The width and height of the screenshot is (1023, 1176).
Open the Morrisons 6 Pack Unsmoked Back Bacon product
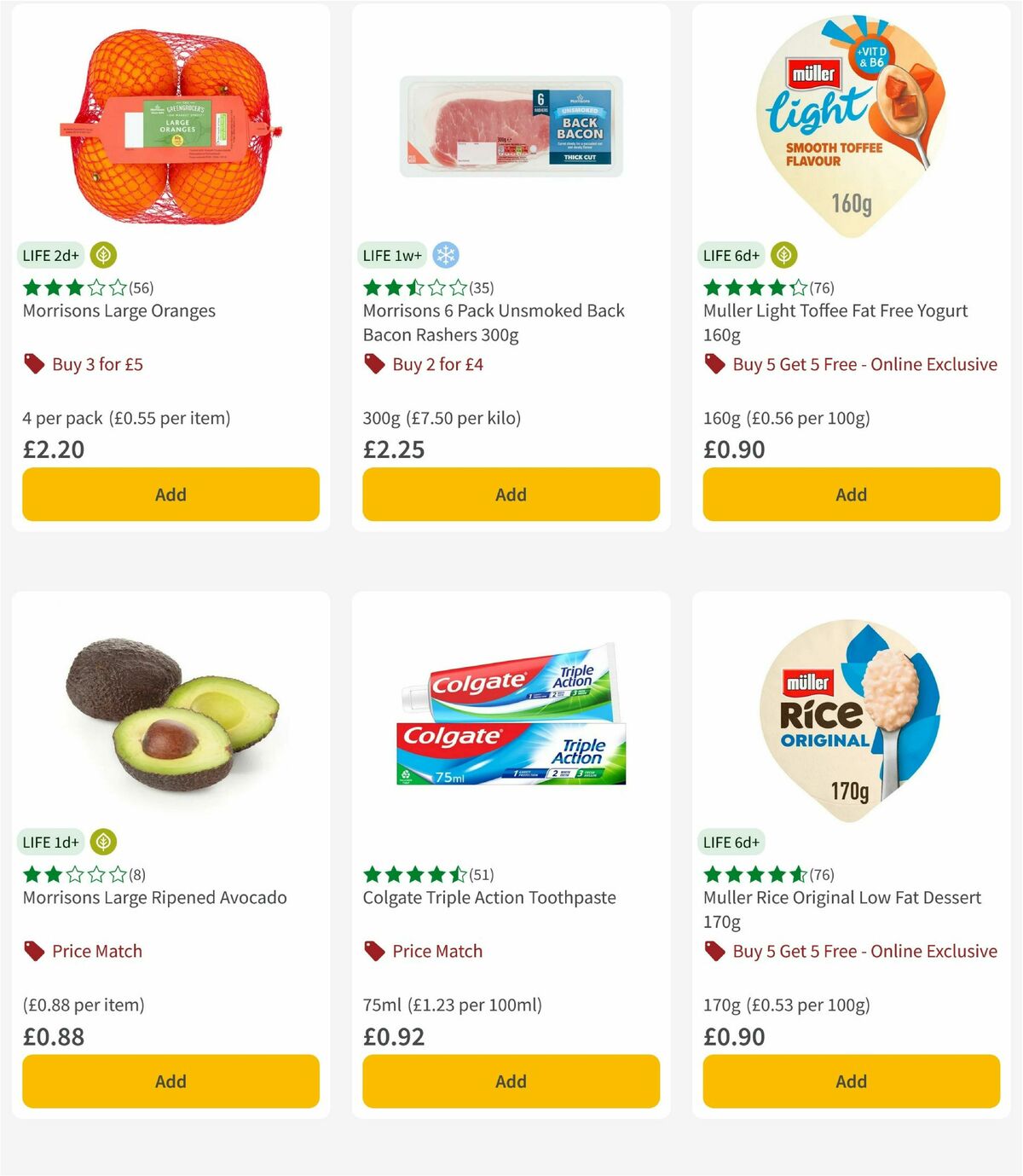click(494, 322)
